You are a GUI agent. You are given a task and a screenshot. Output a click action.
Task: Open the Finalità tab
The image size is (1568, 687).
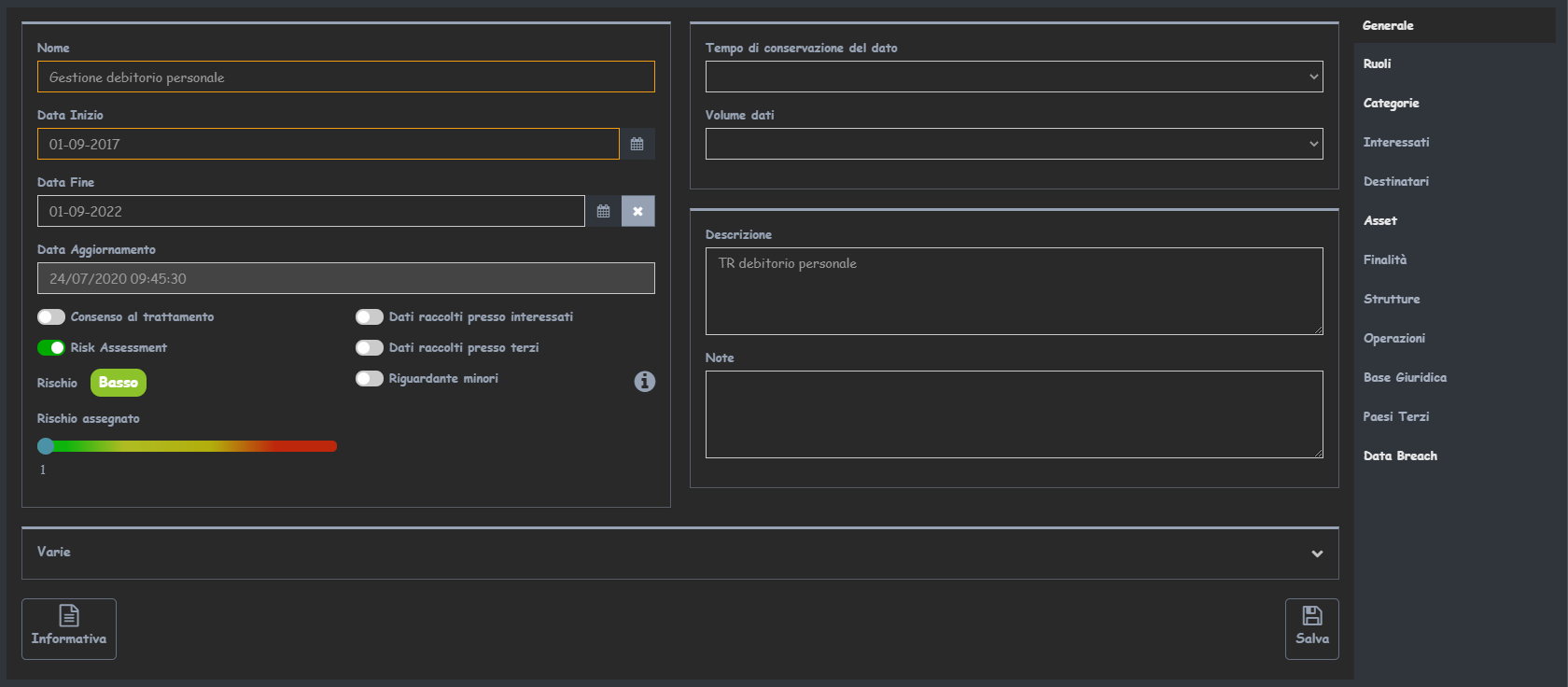1385,259
